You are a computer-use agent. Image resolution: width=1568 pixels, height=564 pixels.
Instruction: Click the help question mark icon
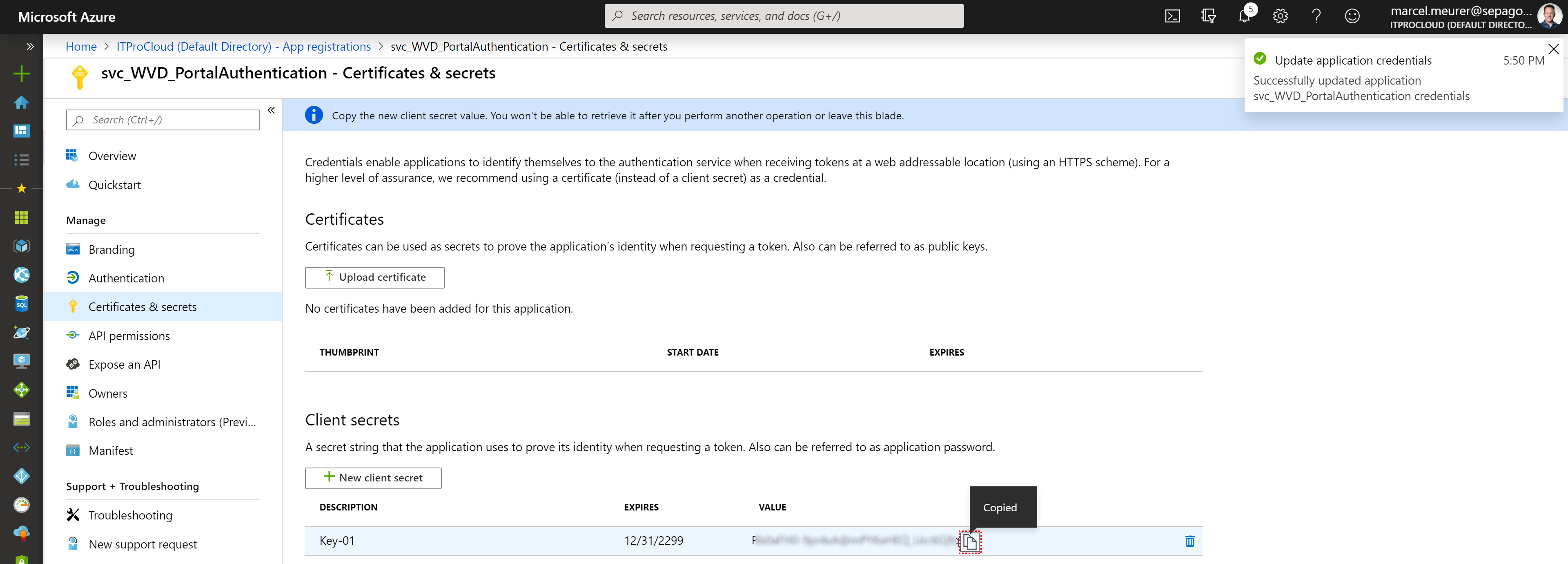point(1316,16)
